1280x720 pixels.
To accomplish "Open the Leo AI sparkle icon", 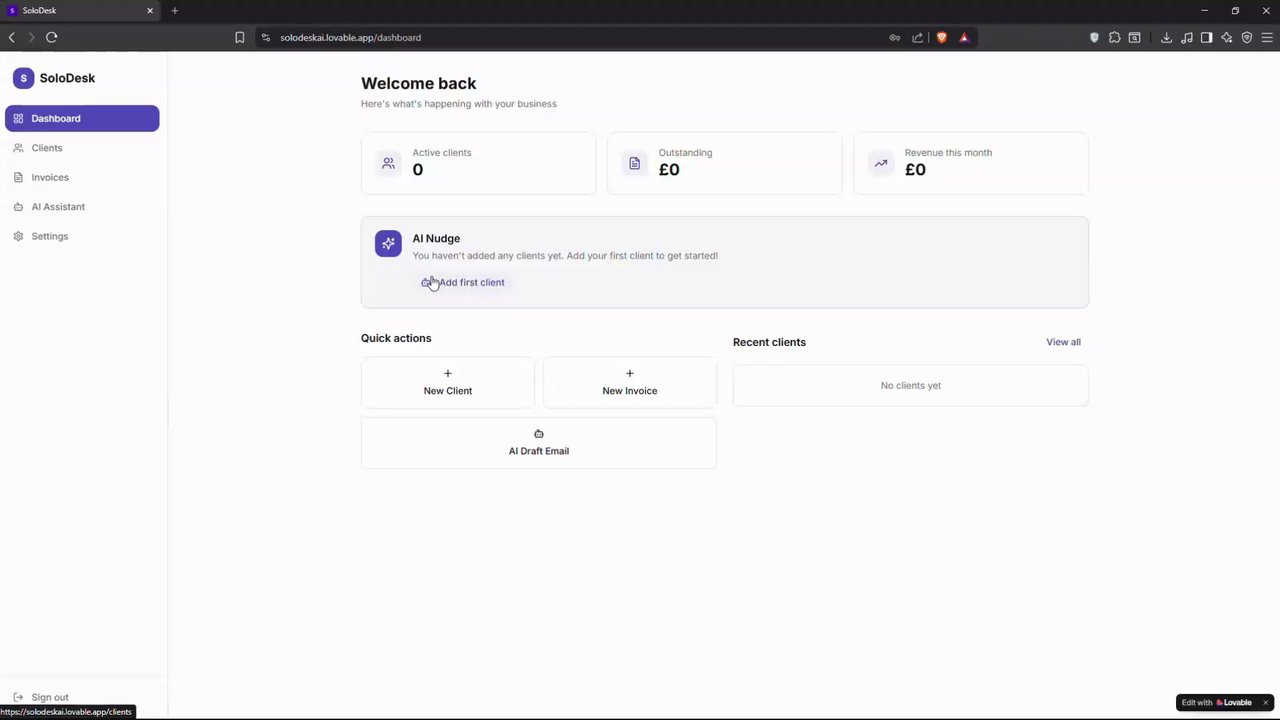I will point(1227,37).
